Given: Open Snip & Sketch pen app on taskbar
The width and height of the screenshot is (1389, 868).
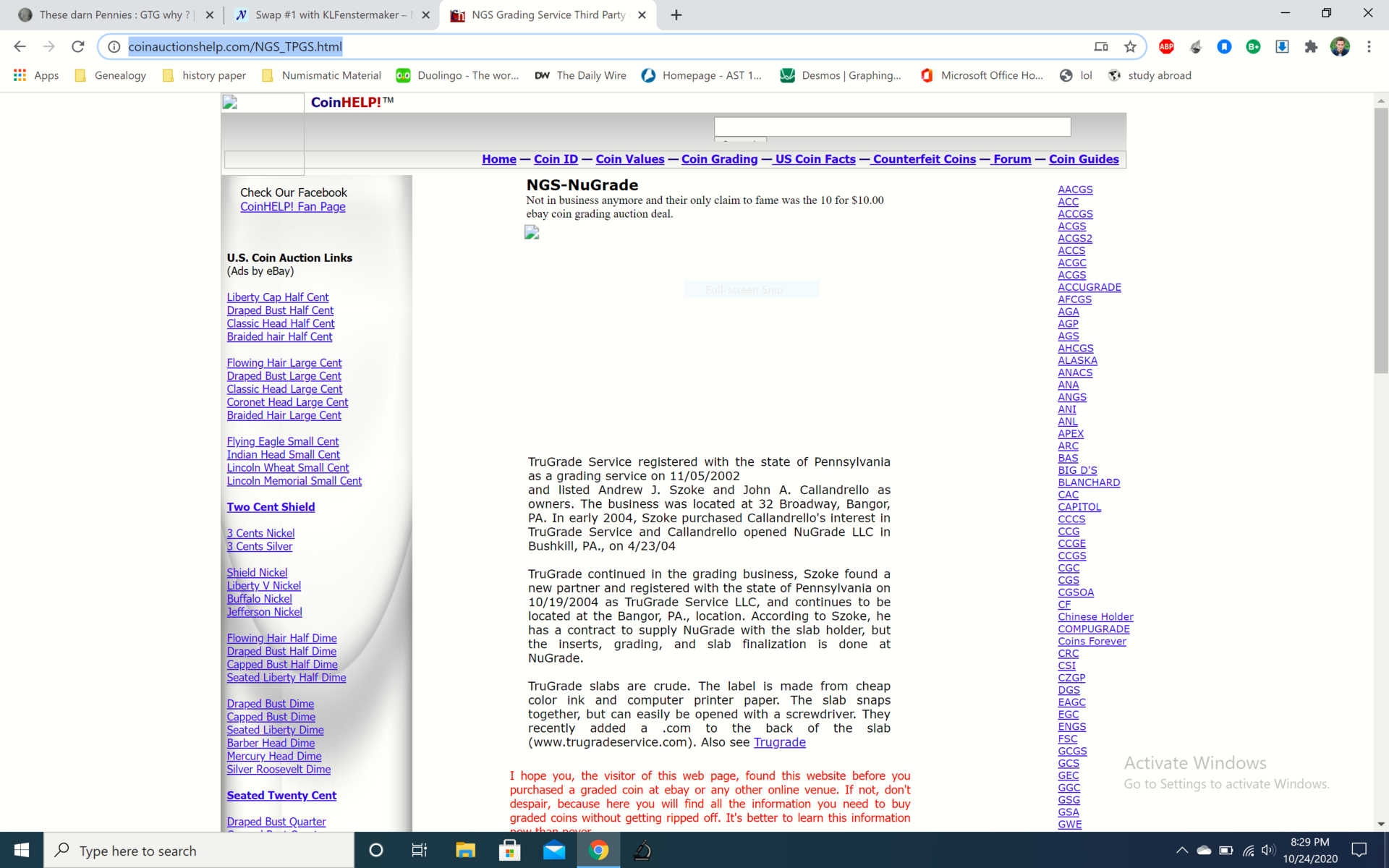Looking at the screenshot, I should 642,850.
